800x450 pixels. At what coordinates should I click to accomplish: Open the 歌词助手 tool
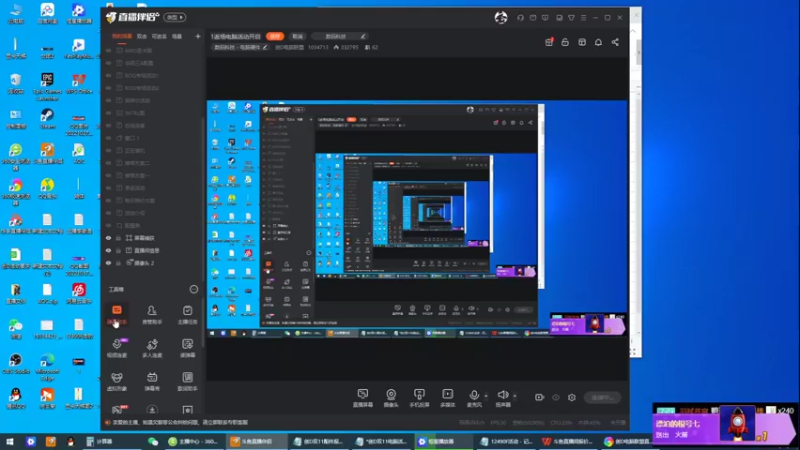click(187, 381)
